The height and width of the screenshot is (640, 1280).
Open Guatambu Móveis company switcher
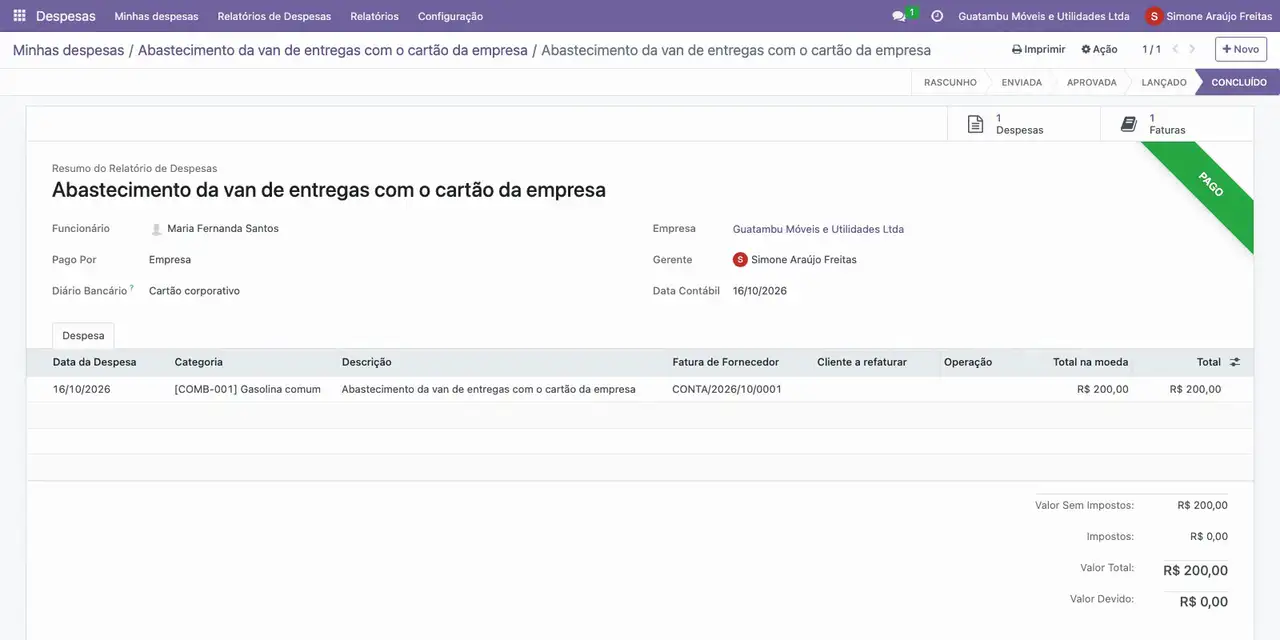[x=1043, y=16]
